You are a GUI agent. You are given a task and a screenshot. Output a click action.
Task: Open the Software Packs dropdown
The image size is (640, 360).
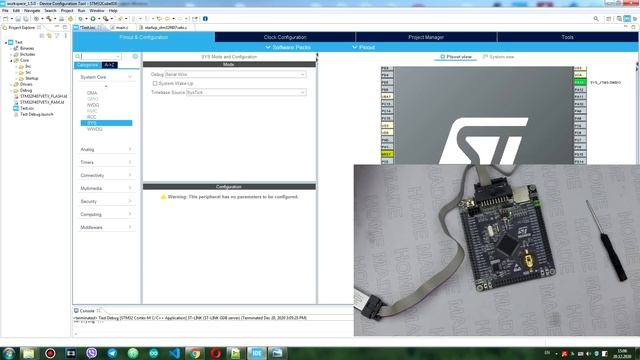[x=288, y=47]
